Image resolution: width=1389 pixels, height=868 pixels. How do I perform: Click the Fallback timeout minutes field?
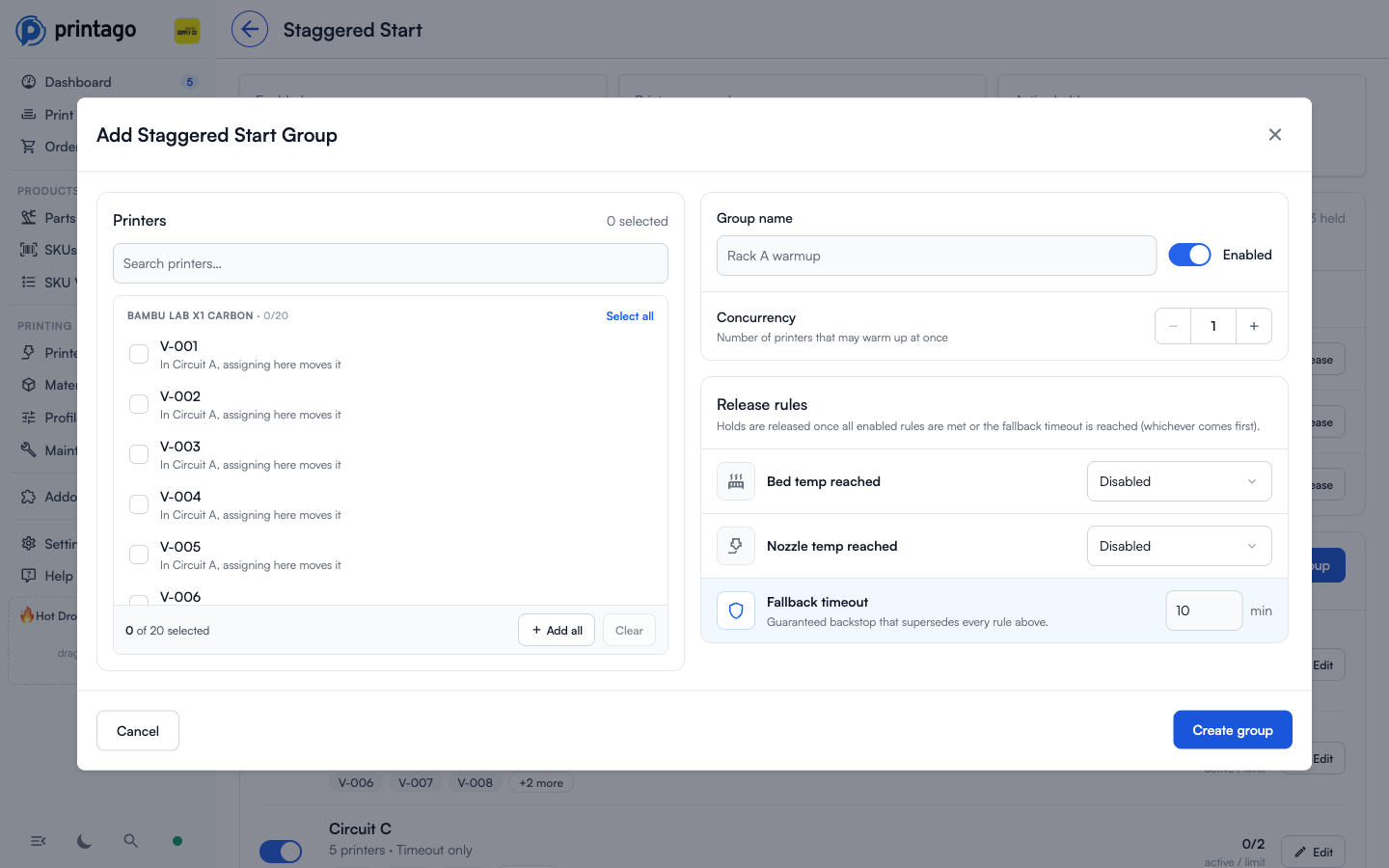pos(1204,610)
